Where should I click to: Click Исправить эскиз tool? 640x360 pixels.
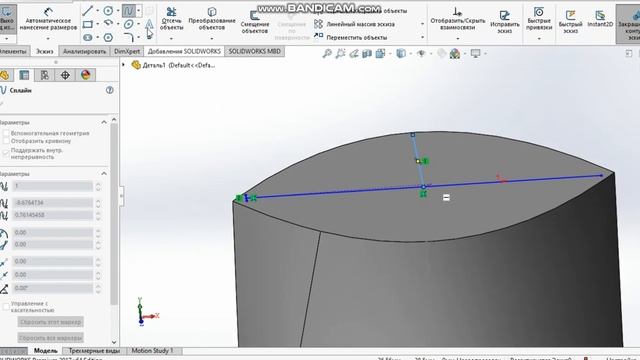point(504,21)
